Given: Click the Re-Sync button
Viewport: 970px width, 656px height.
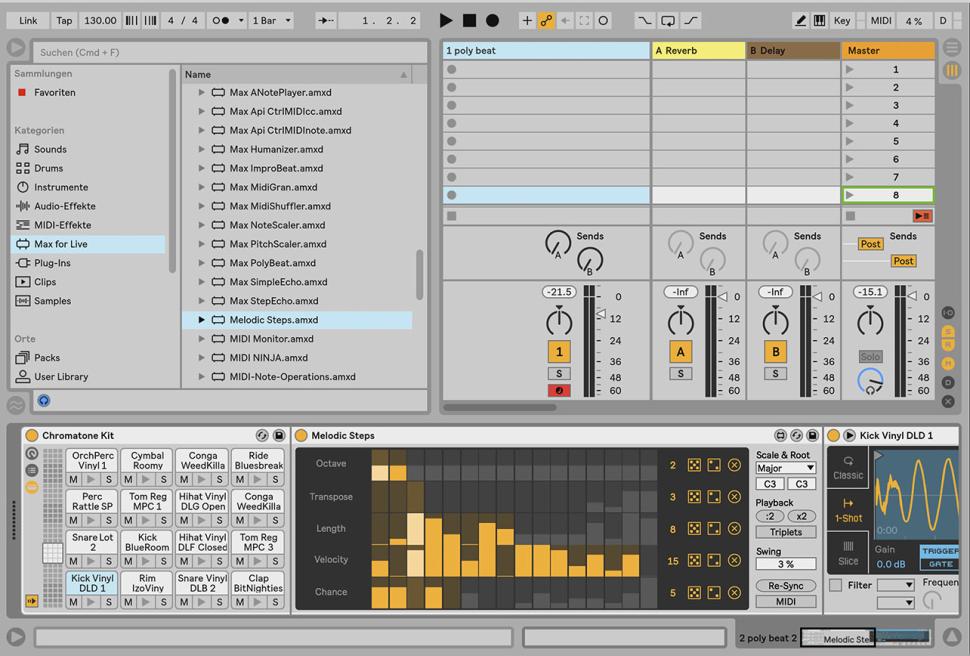Looking at the screenshot, I should 785,585.
